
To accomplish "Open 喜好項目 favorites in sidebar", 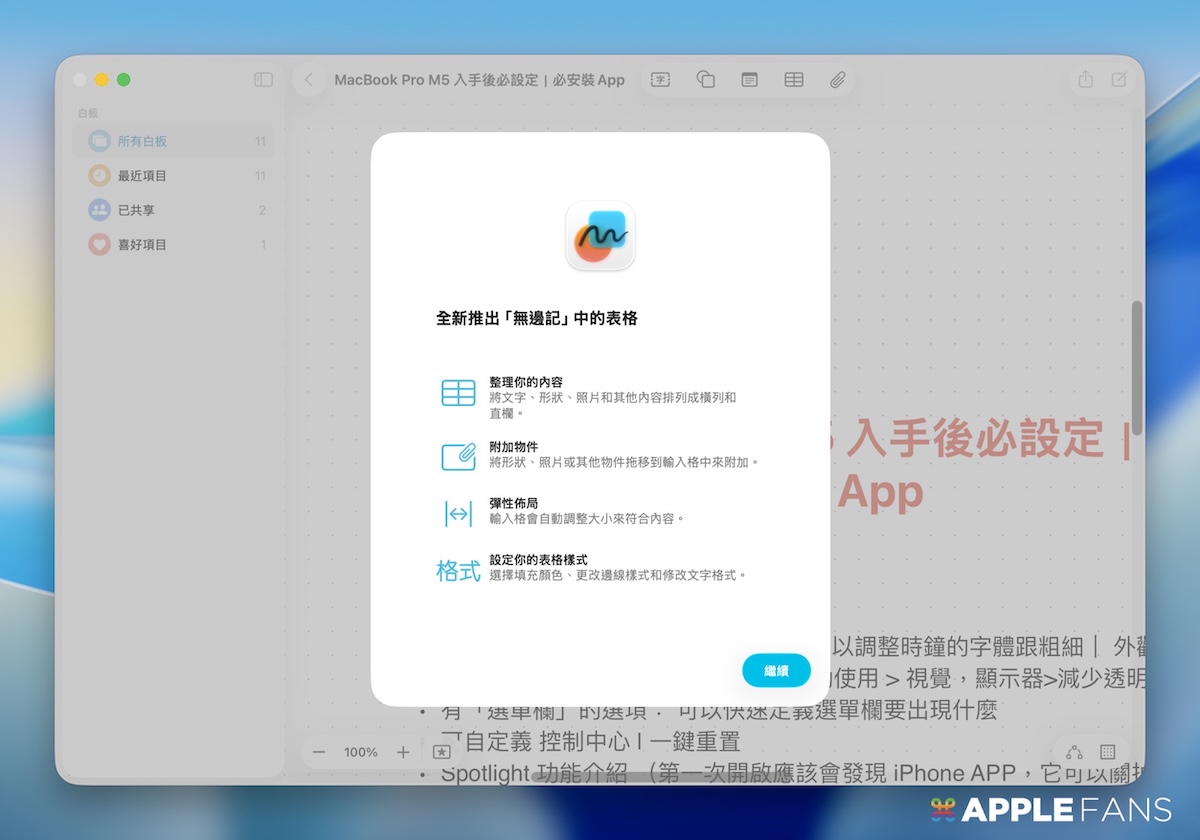I will pos(142,245).
